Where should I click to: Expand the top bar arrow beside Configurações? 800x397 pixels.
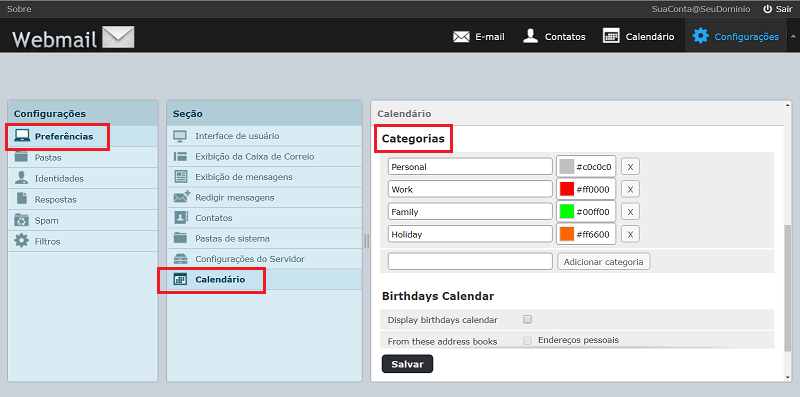[793, 36]
